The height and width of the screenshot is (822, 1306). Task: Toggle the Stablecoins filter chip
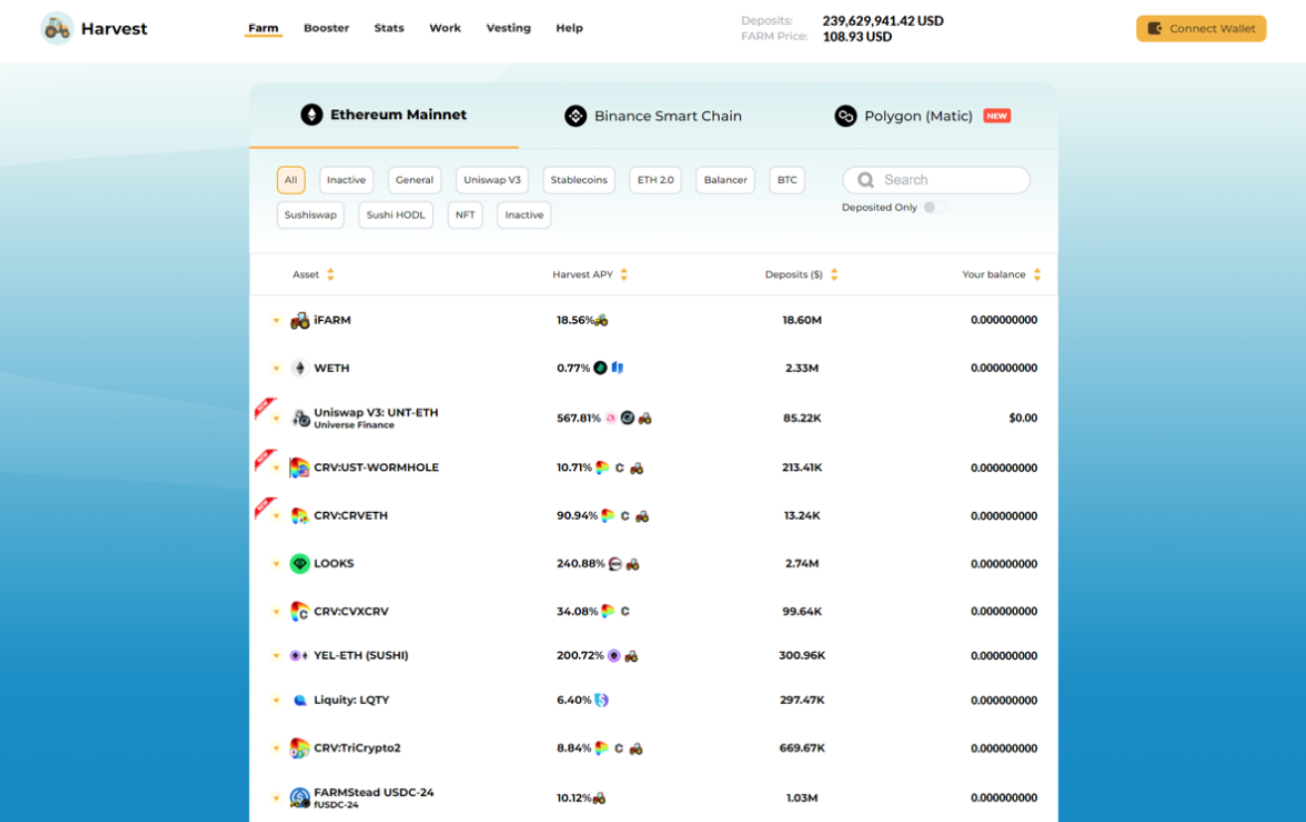pos(579,180)
